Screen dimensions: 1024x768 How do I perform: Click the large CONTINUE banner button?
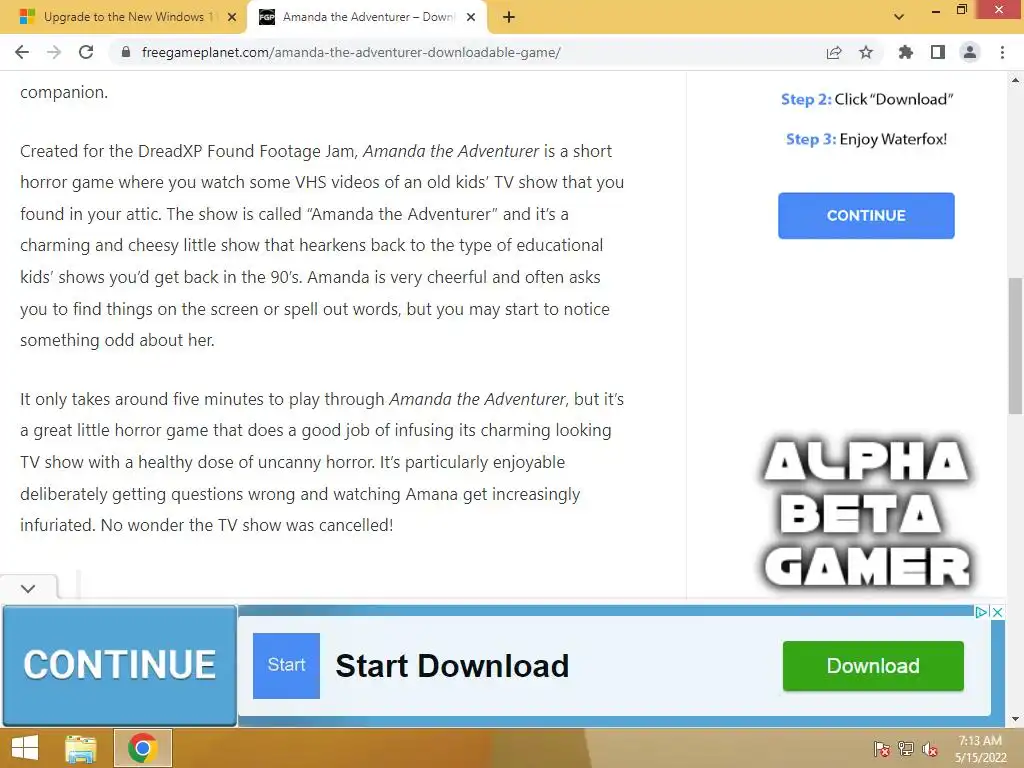120,665
